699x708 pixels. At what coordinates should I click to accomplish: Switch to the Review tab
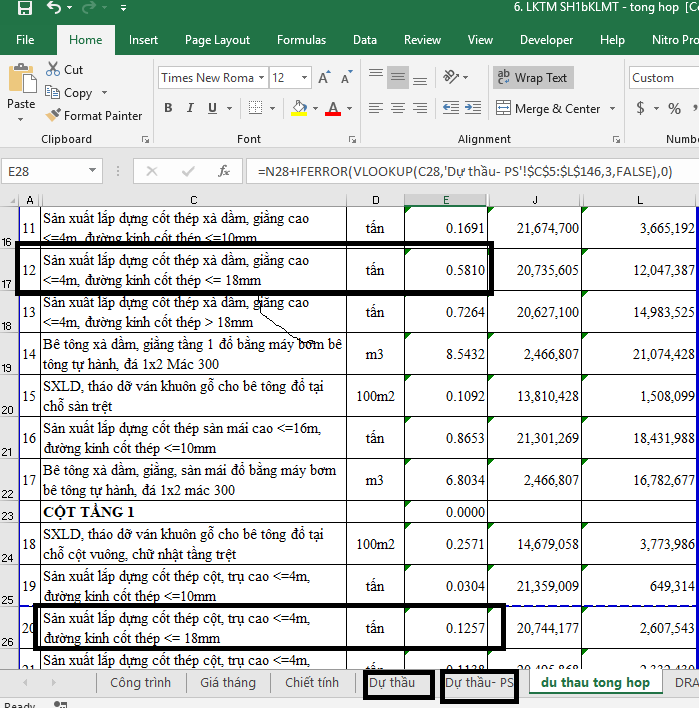pyautogui.click(x=422, y=40)
